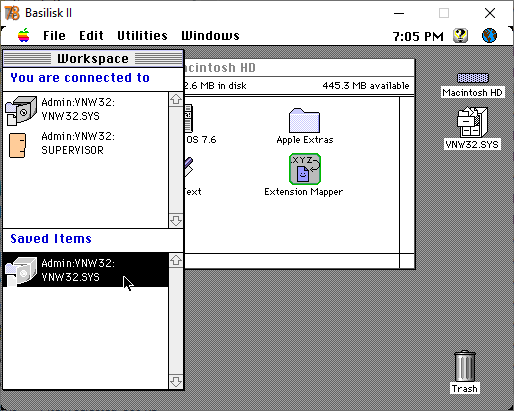514x411 pixels.
Task: Click the Saved Items heading
Action: click(51, 239)
